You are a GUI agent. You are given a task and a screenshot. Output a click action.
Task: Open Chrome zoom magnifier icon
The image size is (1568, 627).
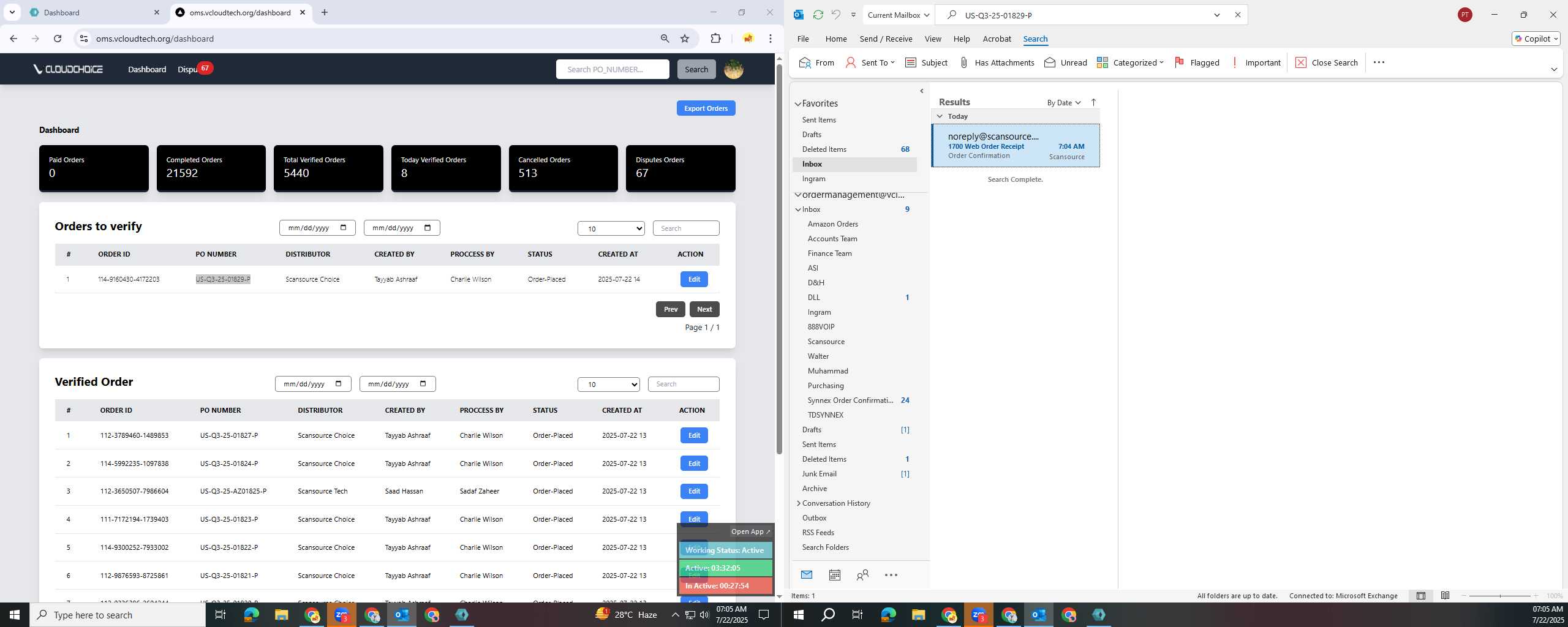pos(665,39)
